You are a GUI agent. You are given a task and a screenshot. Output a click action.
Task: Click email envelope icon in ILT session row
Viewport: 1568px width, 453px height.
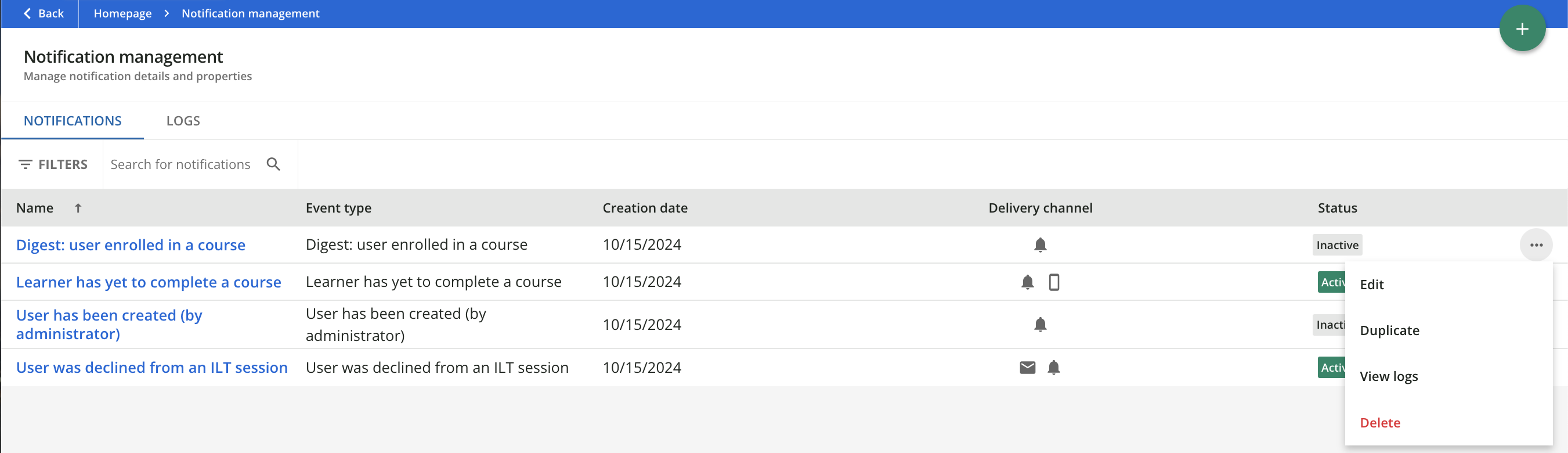(x=1028, y=368)
